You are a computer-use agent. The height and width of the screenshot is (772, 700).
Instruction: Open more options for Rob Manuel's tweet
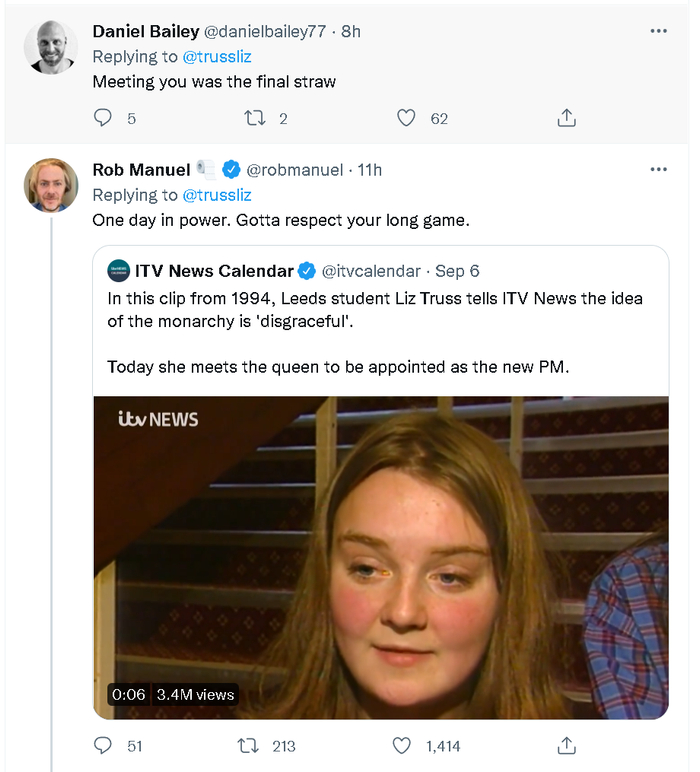tap(658, 169)
